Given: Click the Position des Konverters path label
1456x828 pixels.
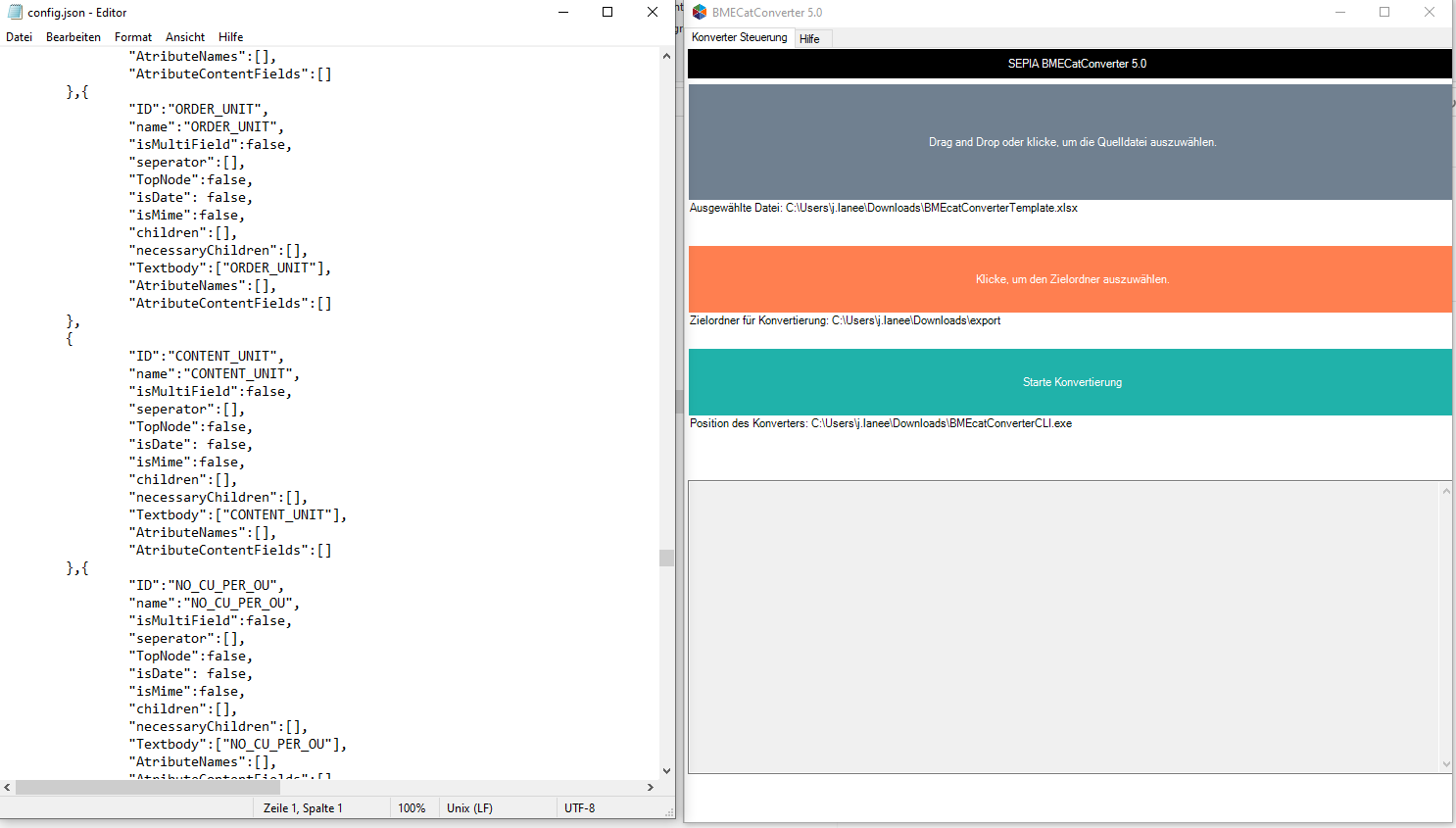Looking at the screenshot, I should [x=881, y=423].
